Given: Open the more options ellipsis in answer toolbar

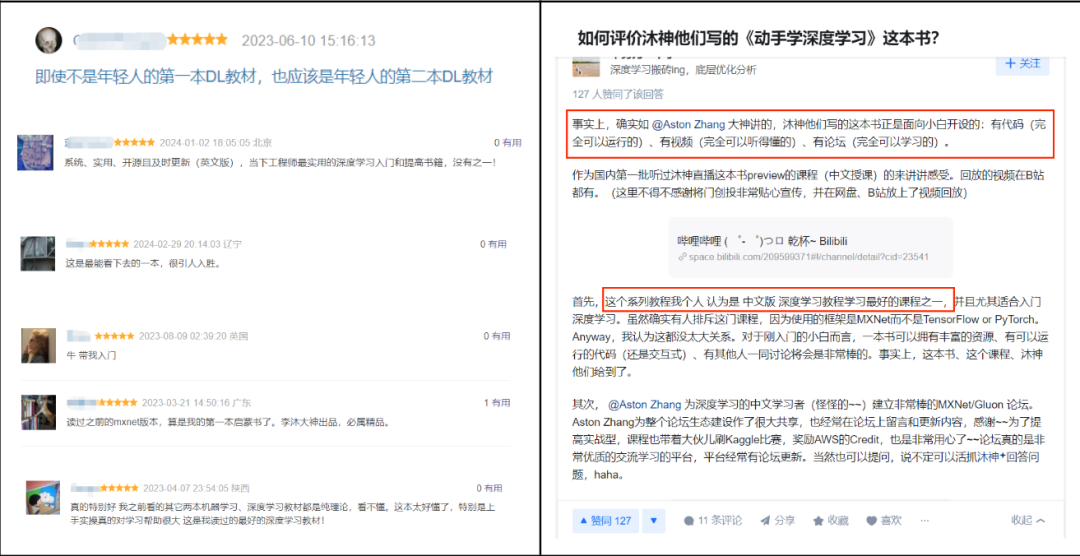Looking at the screenshot, I should coord(924,520).
